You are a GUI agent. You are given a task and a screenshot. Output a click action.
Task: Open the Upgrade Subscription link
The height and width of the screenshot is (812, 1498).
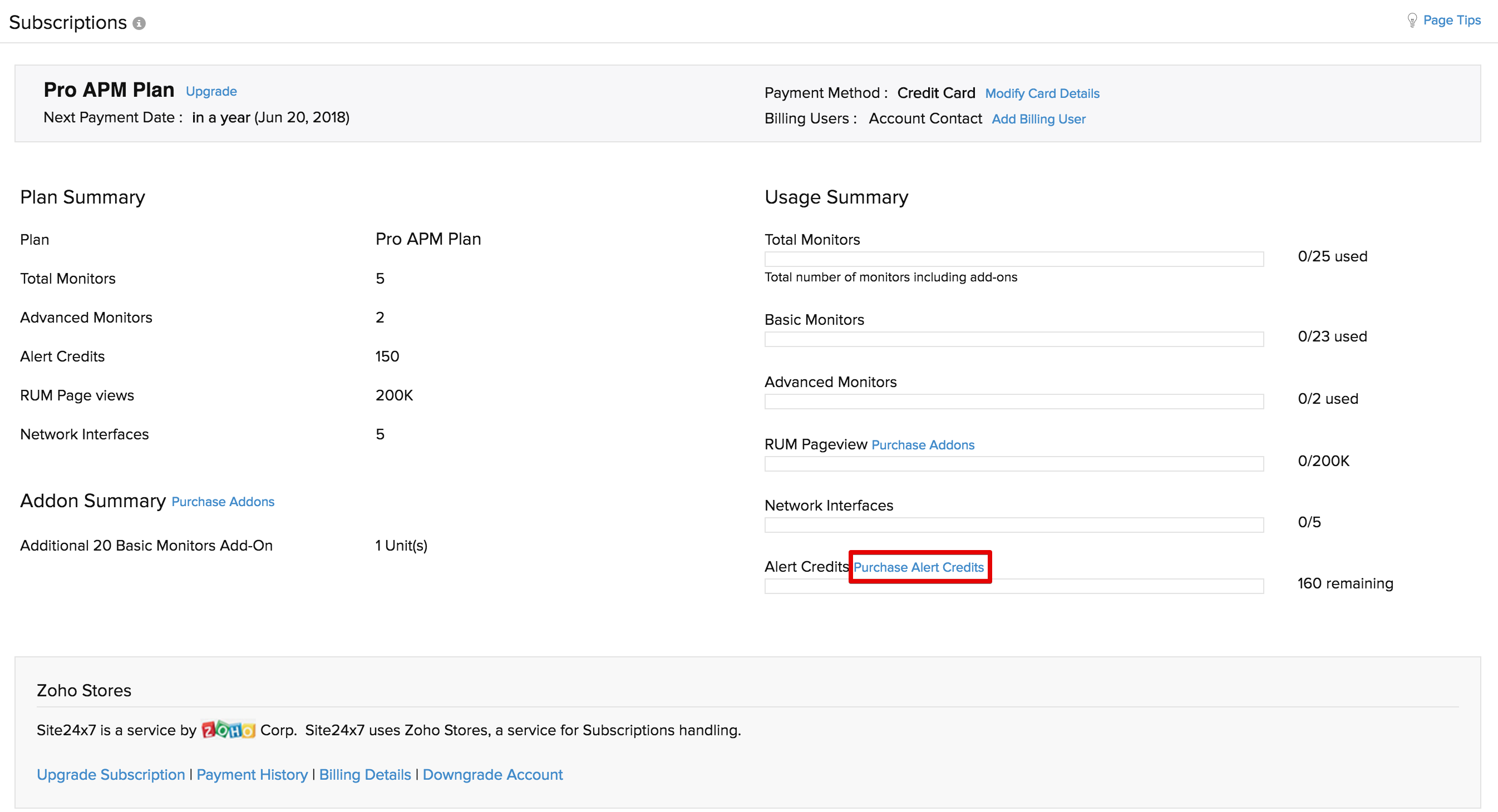111,775
